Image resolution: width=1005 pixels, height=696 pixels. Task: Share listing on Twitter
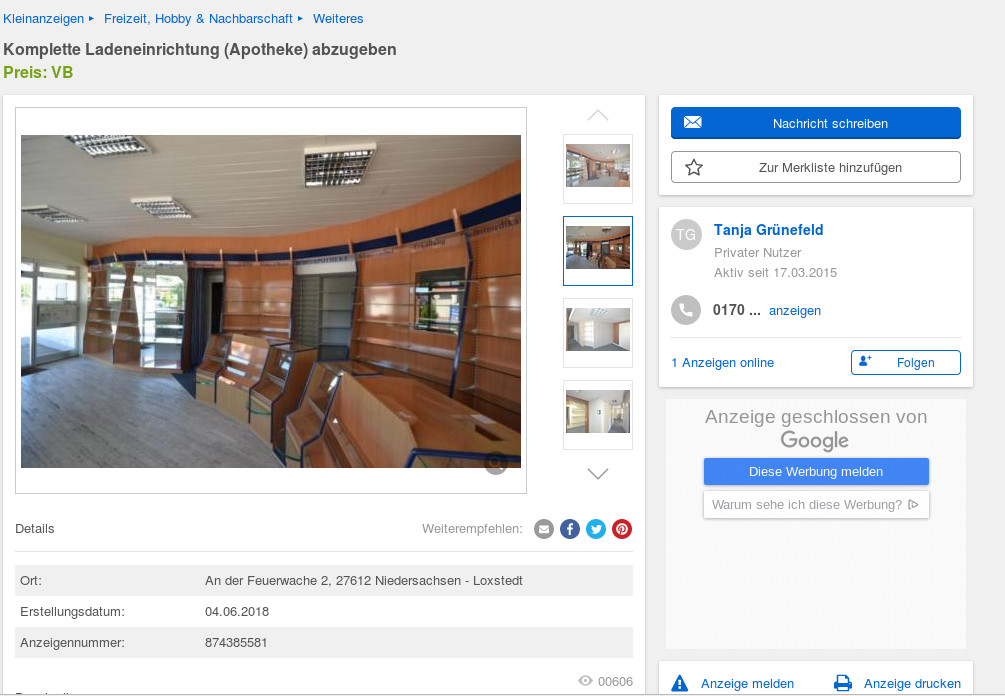[x=596, y=529]
